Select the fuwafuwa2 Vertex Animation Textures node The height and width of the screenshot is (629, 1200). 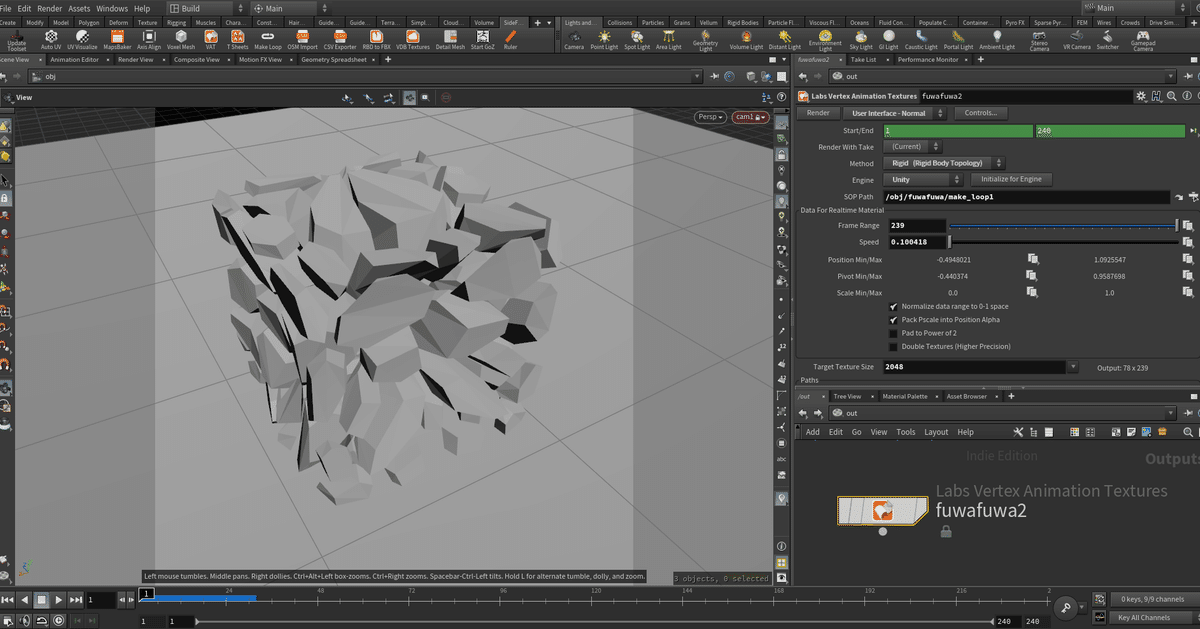[x=881, y=511]
